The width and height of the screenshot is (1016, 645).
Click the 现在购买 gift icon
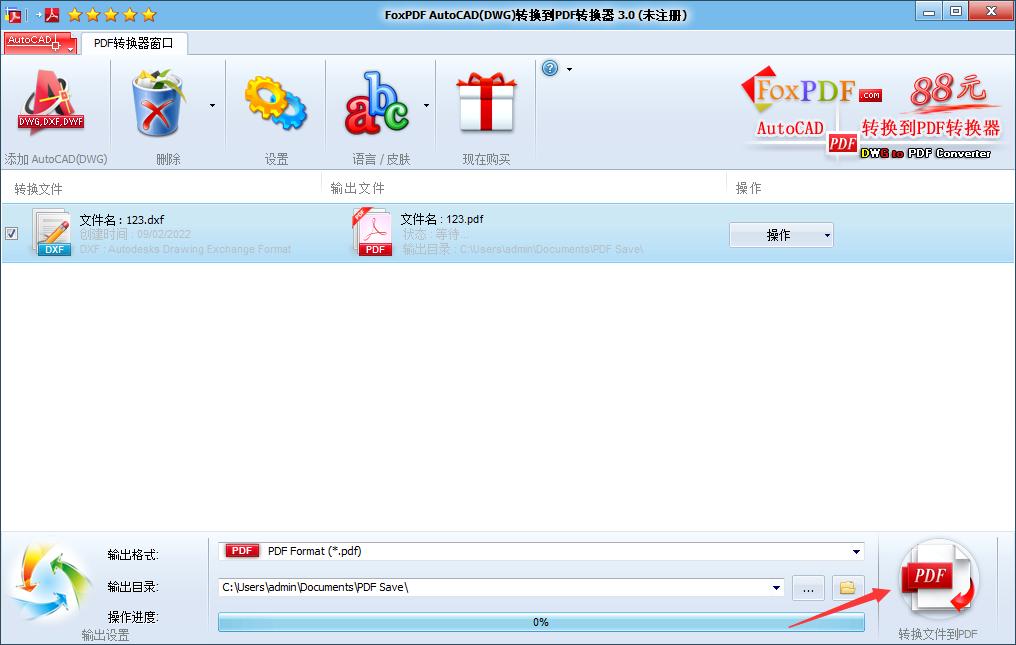[486, 103]
